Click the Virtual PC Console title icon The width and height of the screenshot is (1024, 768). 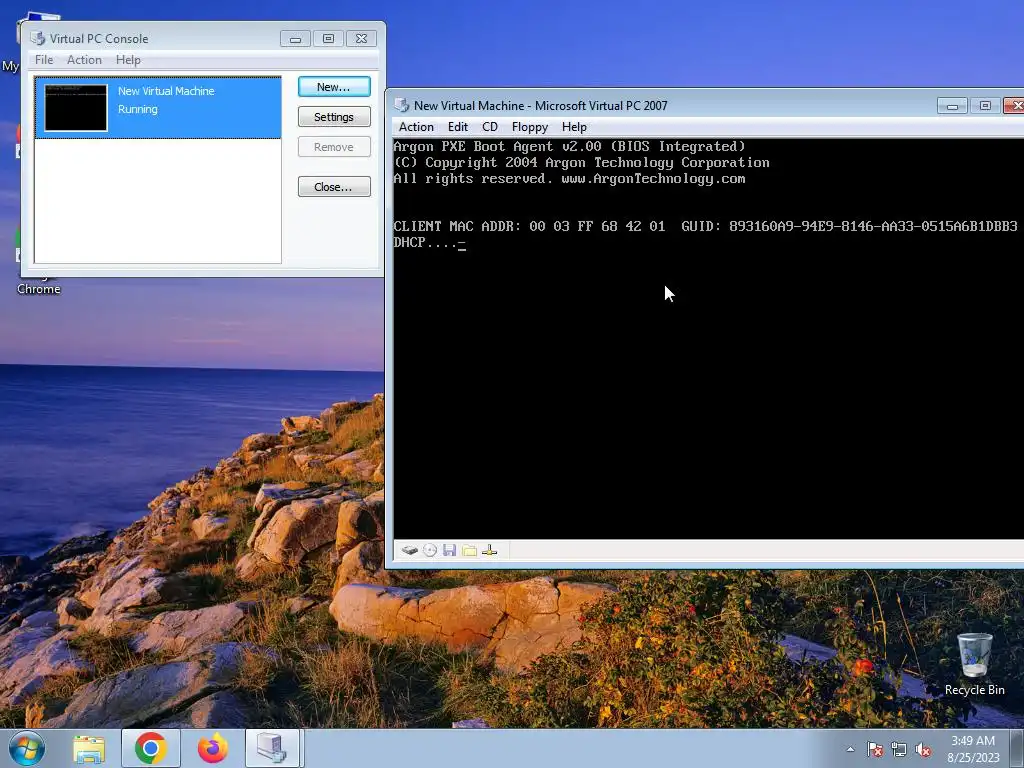(x=38, y=39)
